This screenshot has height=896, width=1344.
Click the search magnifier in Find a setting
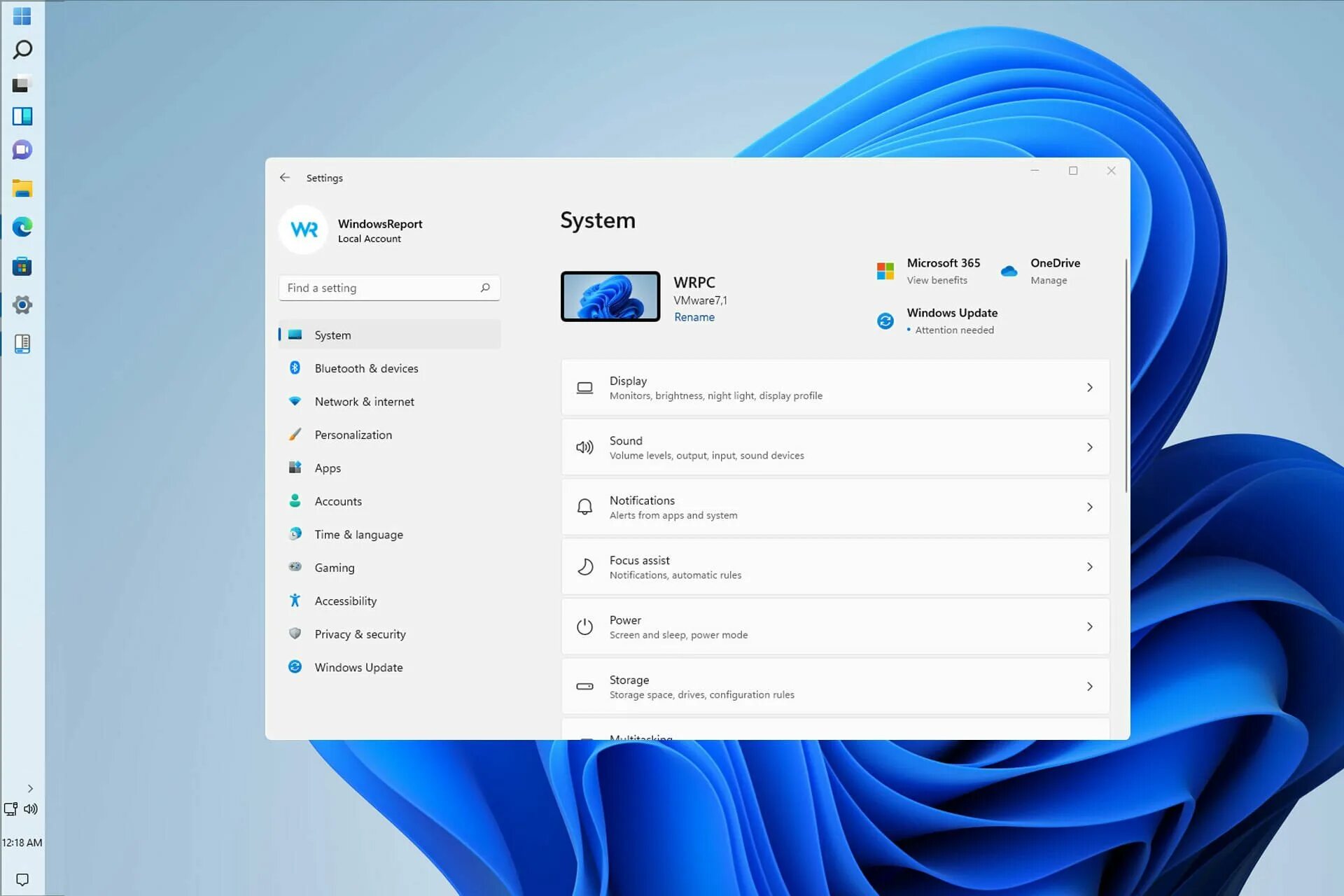[485, 288]
